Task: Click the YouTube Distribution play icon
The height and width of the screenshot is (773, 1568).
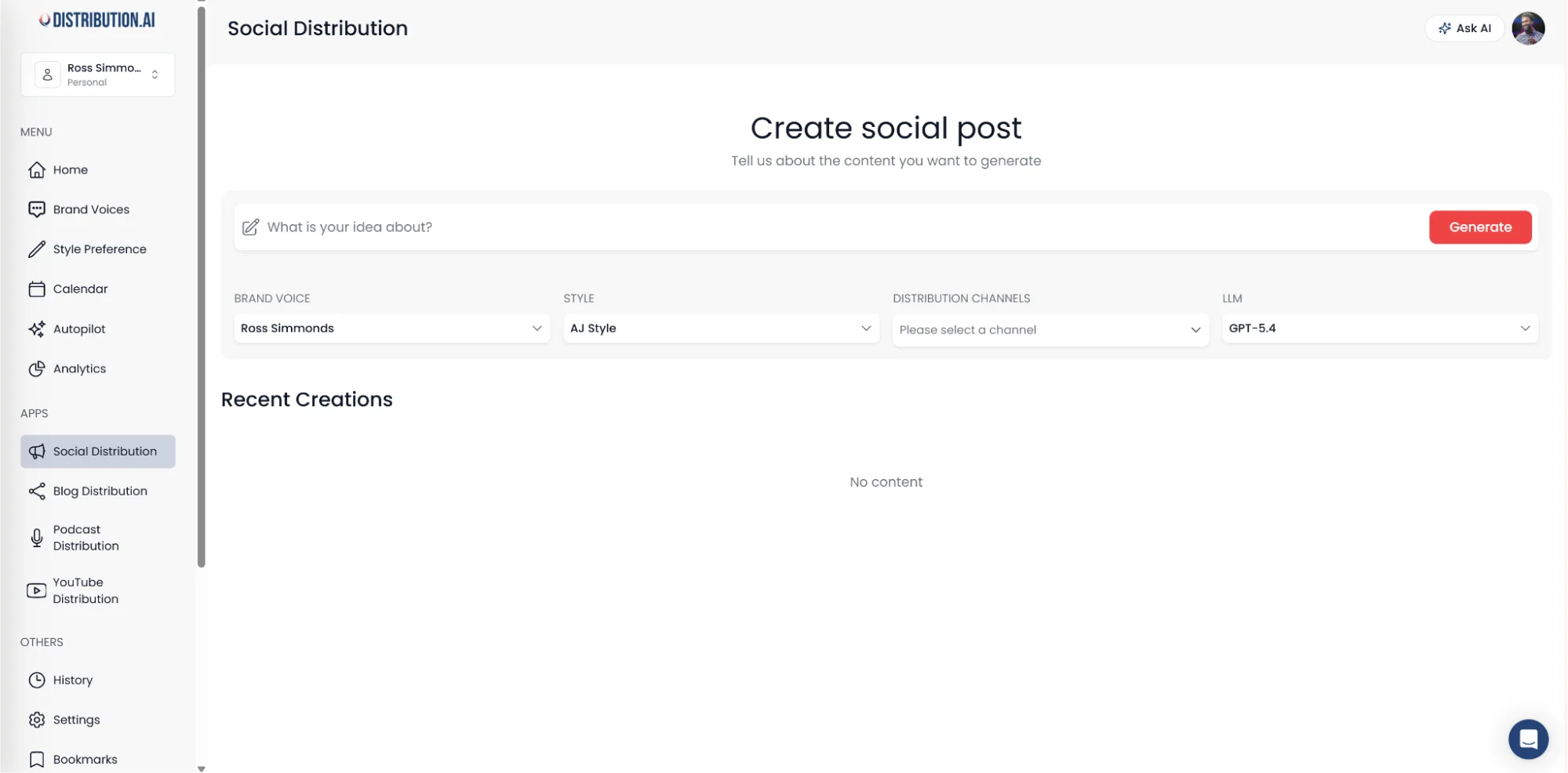Action: pyautogui.click(x=37, y=591)
